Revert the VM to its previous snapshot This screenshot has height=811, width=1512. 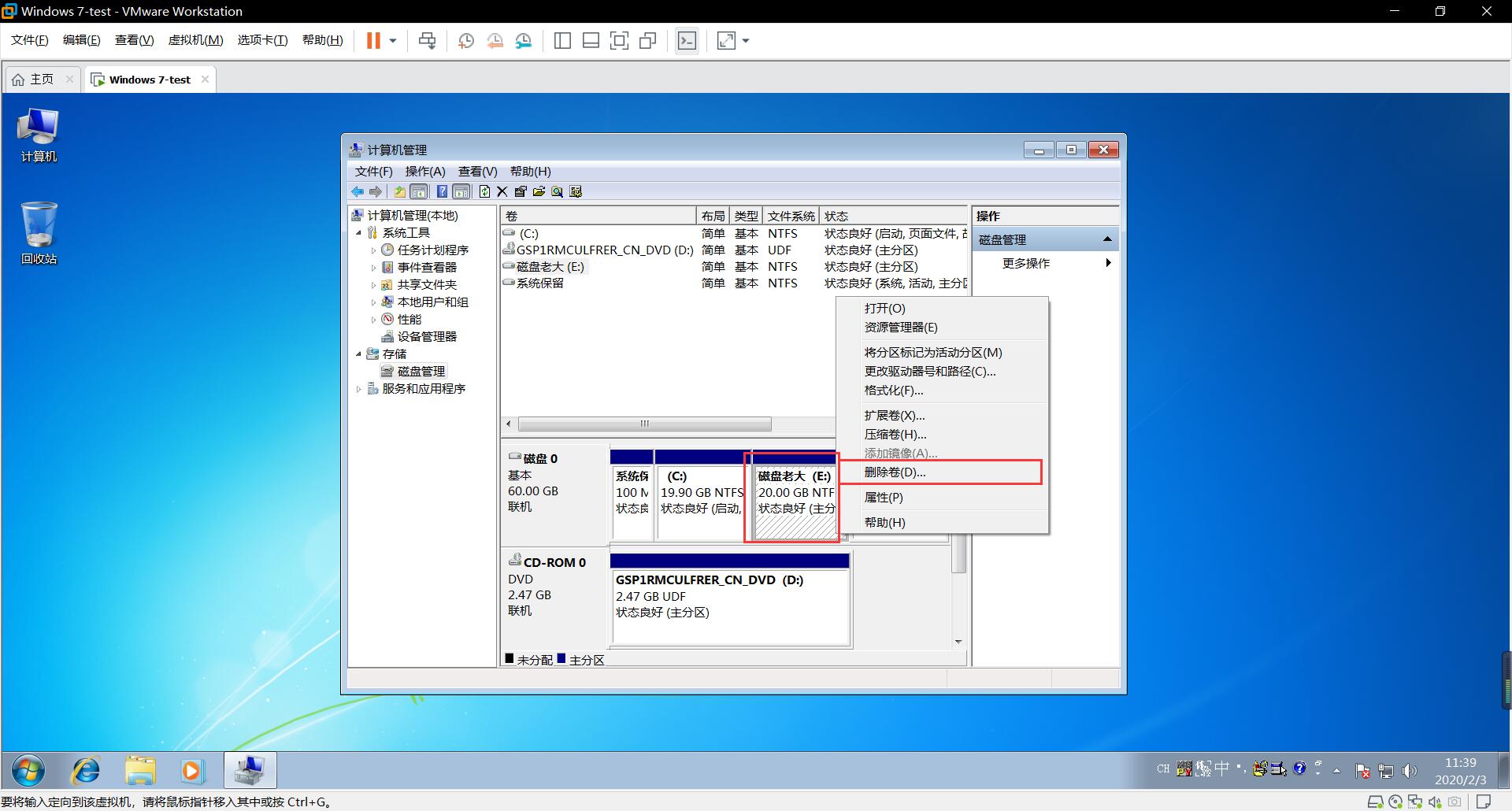[x=495, y=40]
